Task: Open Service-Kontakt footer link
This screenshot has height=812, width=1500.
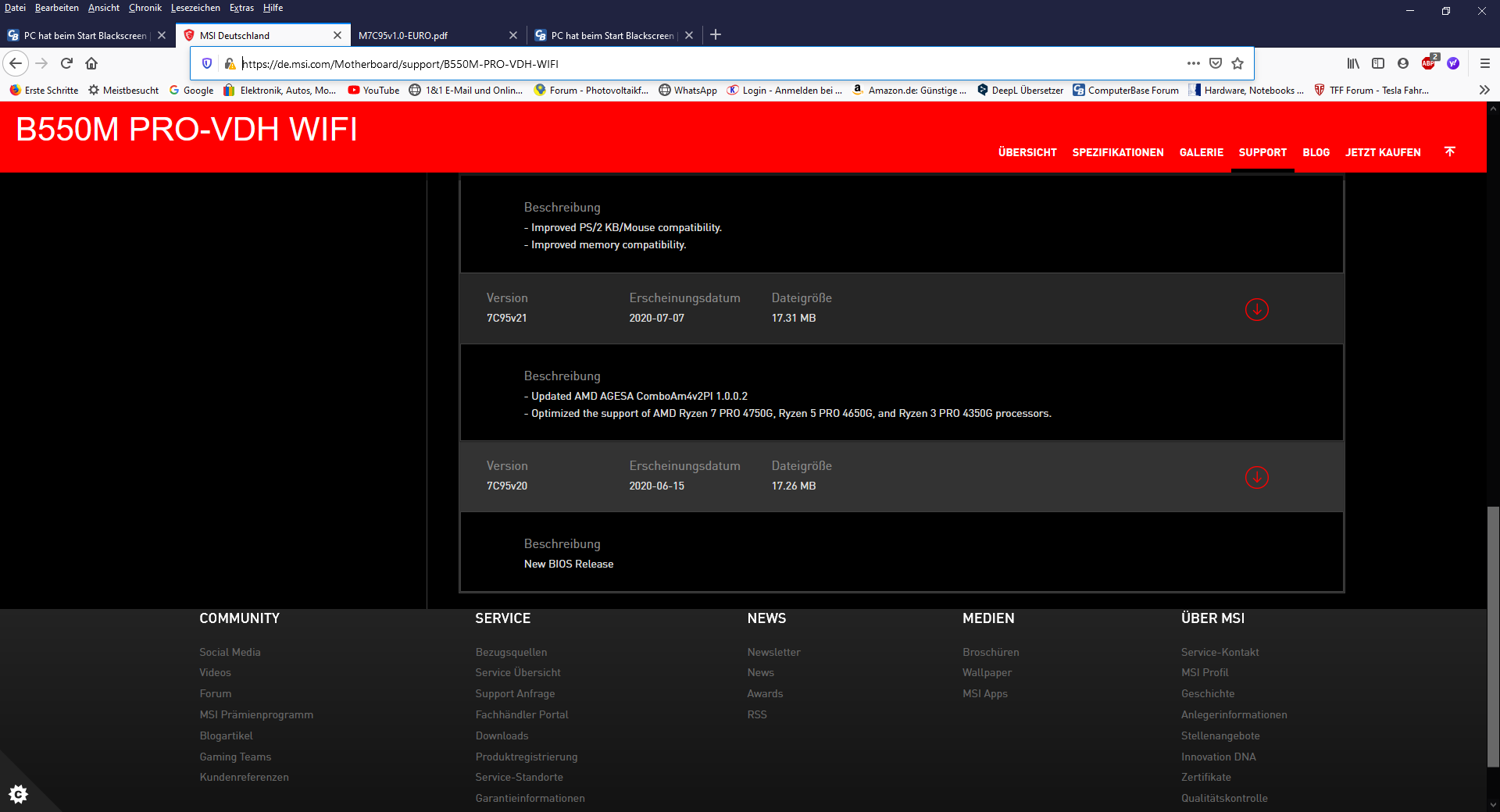Action: [x=1220, y=652]
